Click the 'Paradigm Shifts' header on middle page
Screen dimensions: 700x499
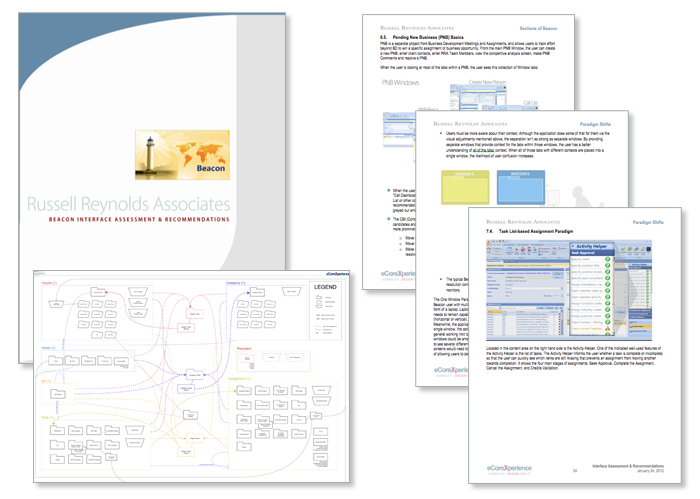coord(595,124)
